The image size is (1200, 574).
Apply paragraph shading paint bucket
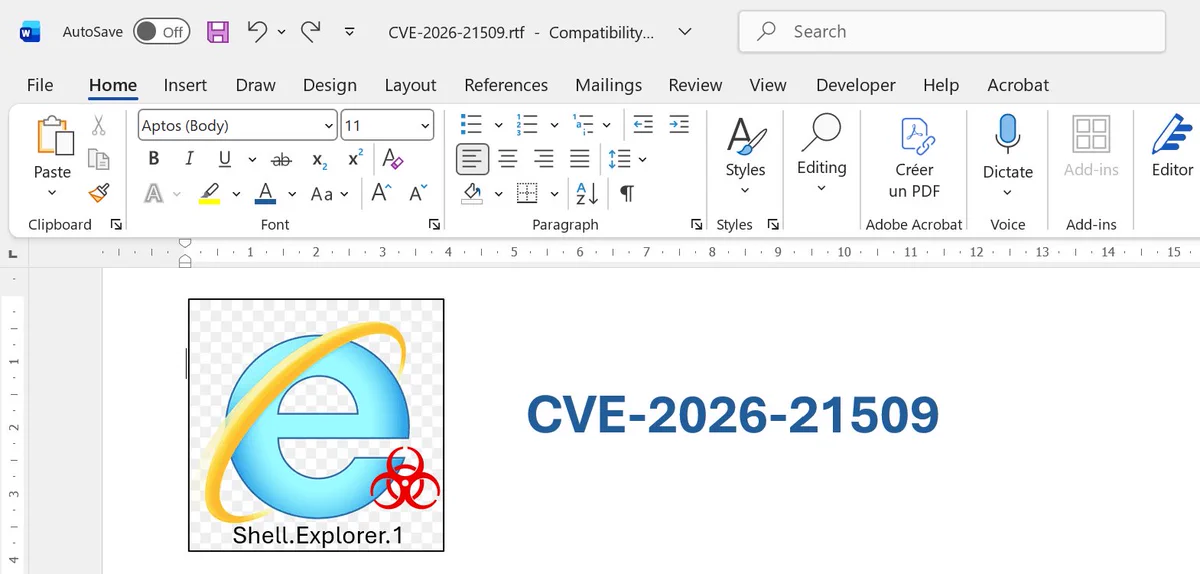click(x=473, y=193)
